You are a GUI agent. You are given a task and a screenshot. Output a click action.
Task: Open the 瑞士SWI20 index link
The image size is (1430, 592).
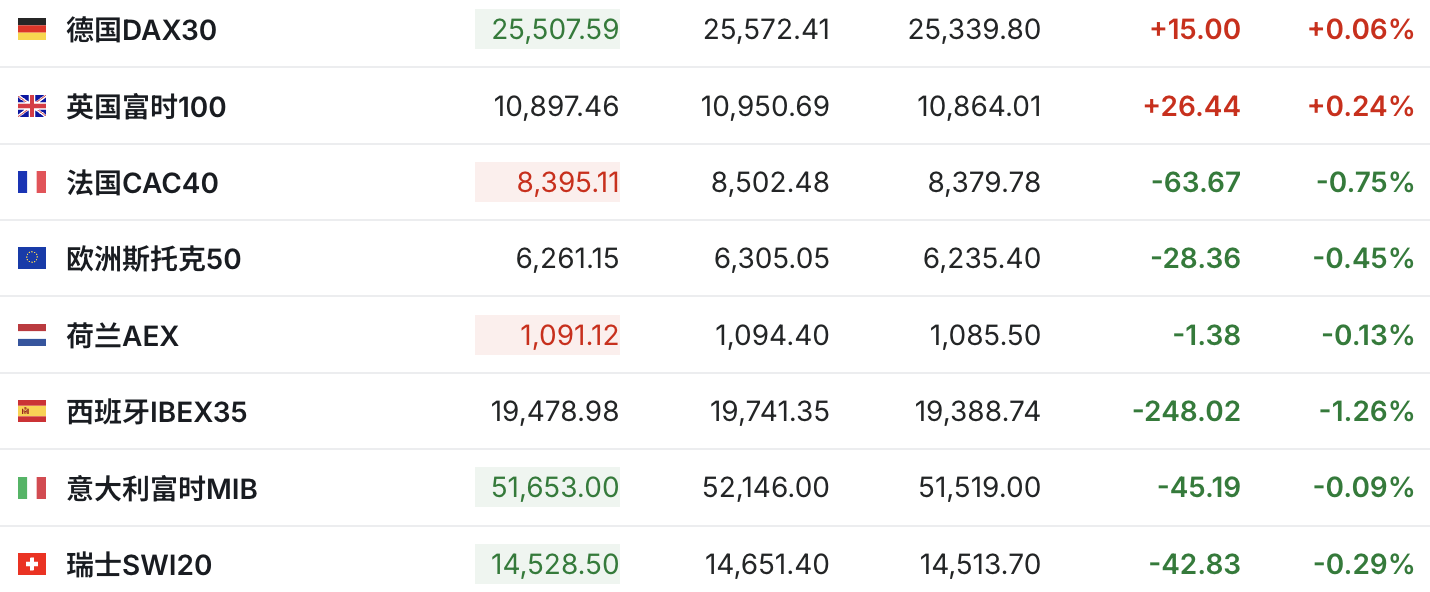(x=139, y=565)
